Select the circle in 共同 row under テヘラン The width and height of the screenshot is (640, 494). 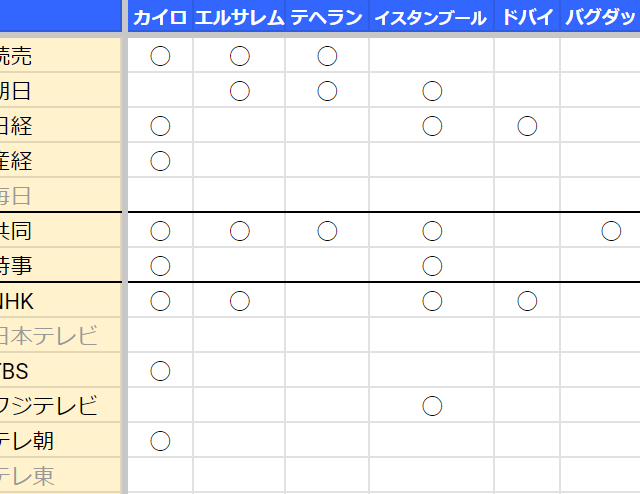(x=327, y=231)
